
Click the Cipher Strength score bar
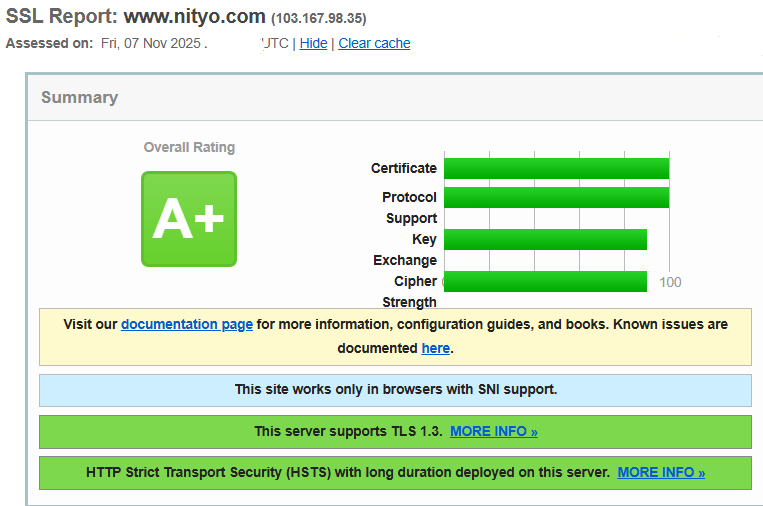(x=545, y=281)
